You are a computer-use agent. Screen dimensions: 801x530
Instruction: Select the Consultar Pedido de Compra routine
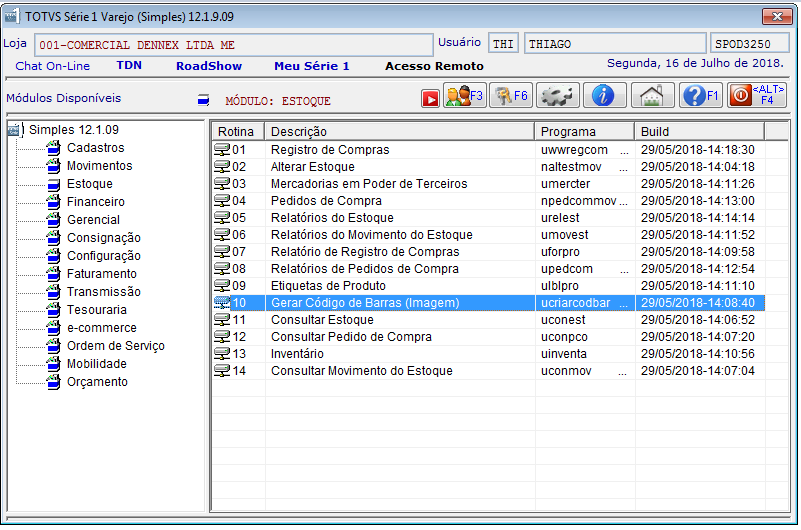point(351,337)
